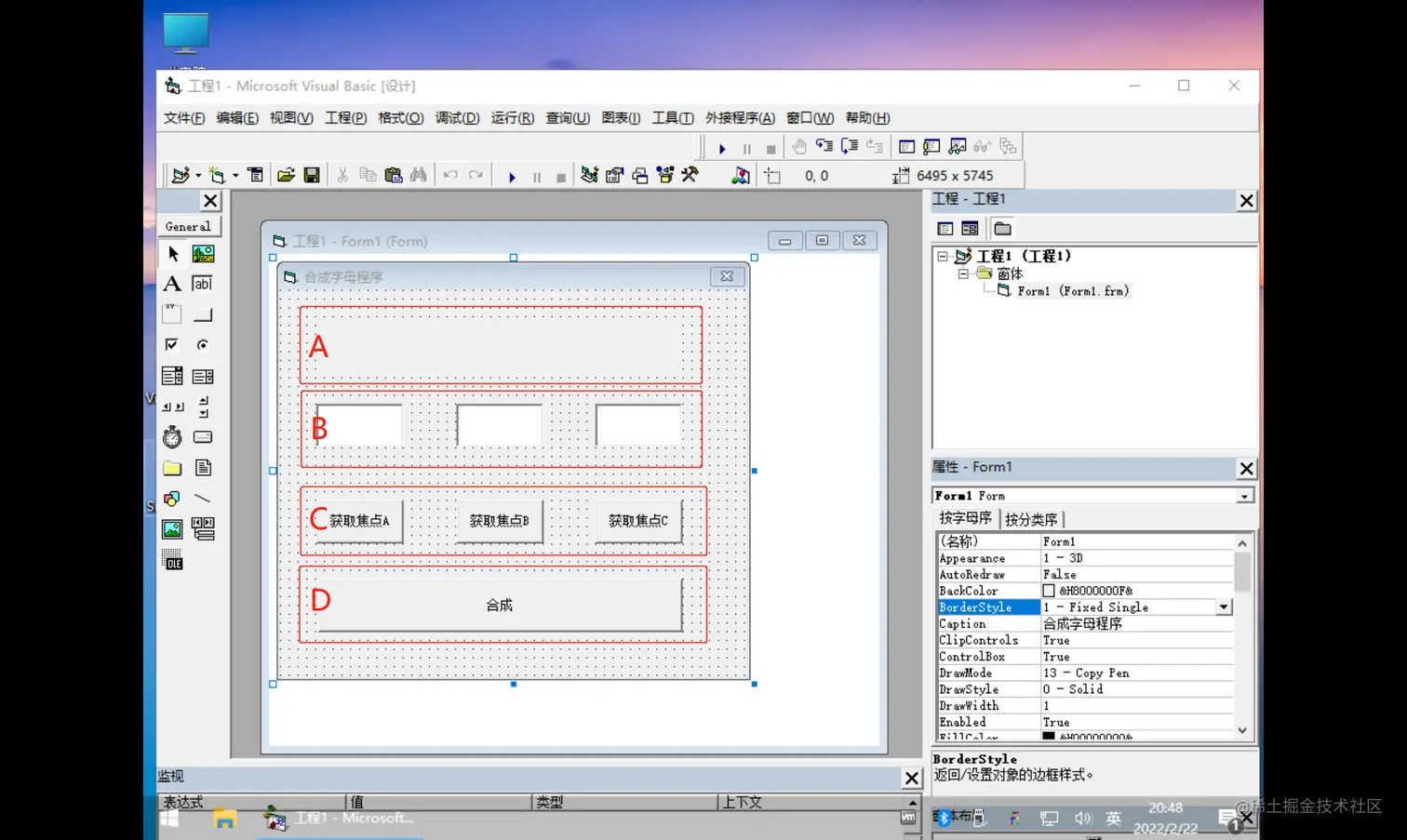The width and height of the screenshot is (1407, 840).
Task: Open the Object Browser from the toolbar
Action: point(665,175)
